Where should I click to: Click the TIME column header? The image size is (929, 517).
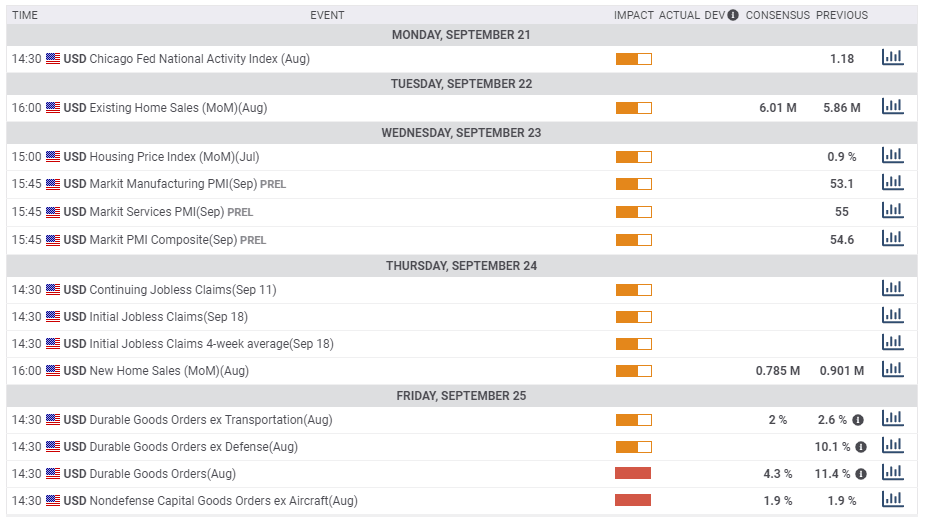pos(25,15)
